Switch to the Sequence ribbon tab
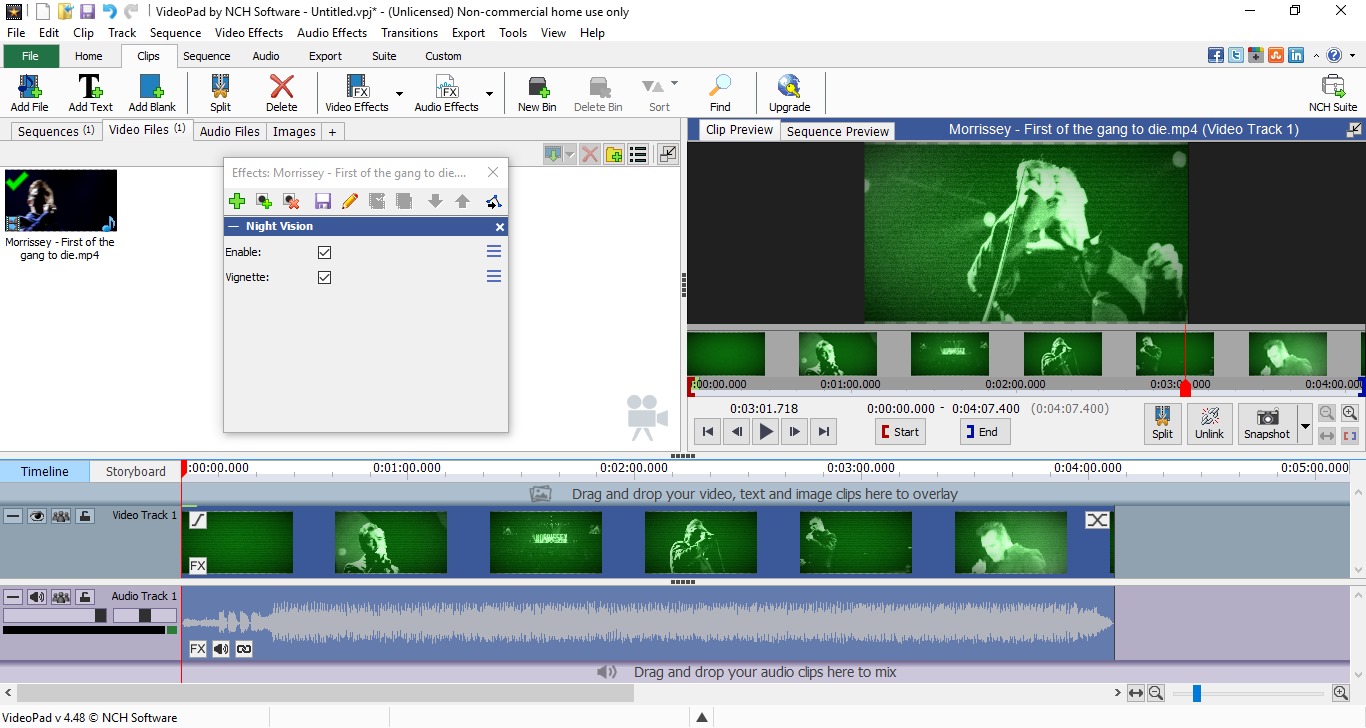 pyautogui.click(x=207, y=56)
